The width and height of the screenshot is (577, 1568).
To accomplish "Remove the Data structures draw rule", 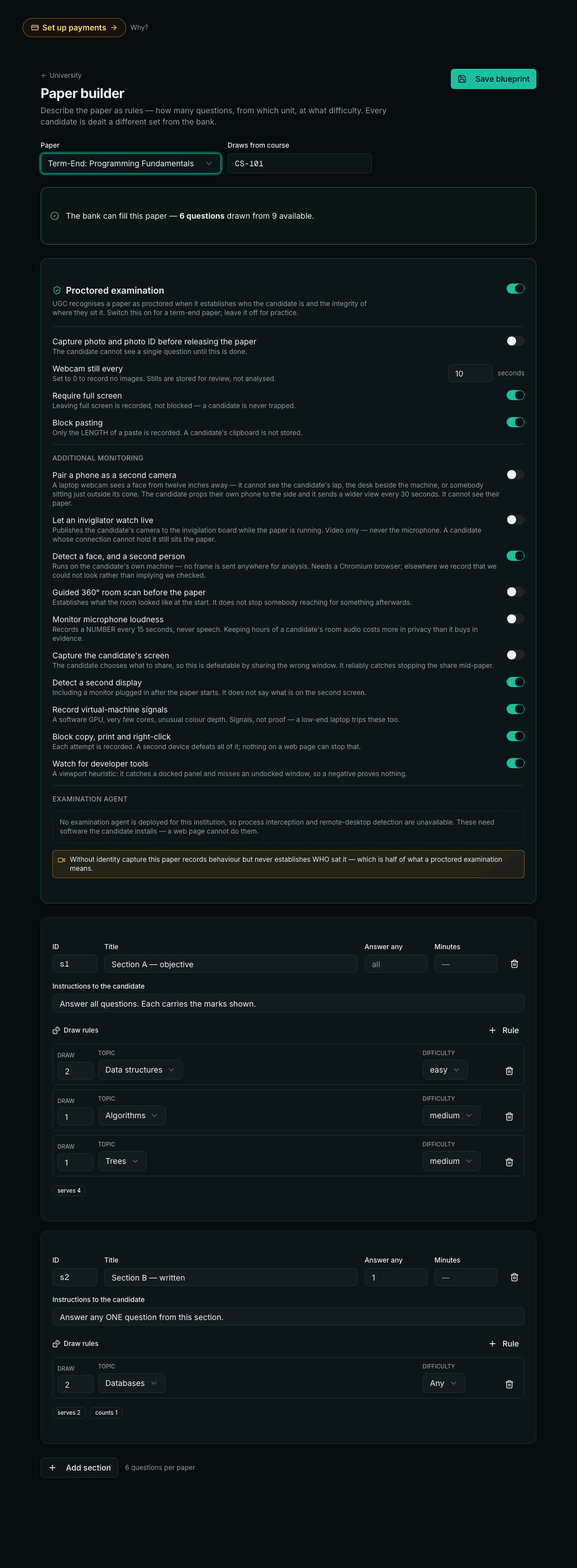I will (x=509, y=1071).
